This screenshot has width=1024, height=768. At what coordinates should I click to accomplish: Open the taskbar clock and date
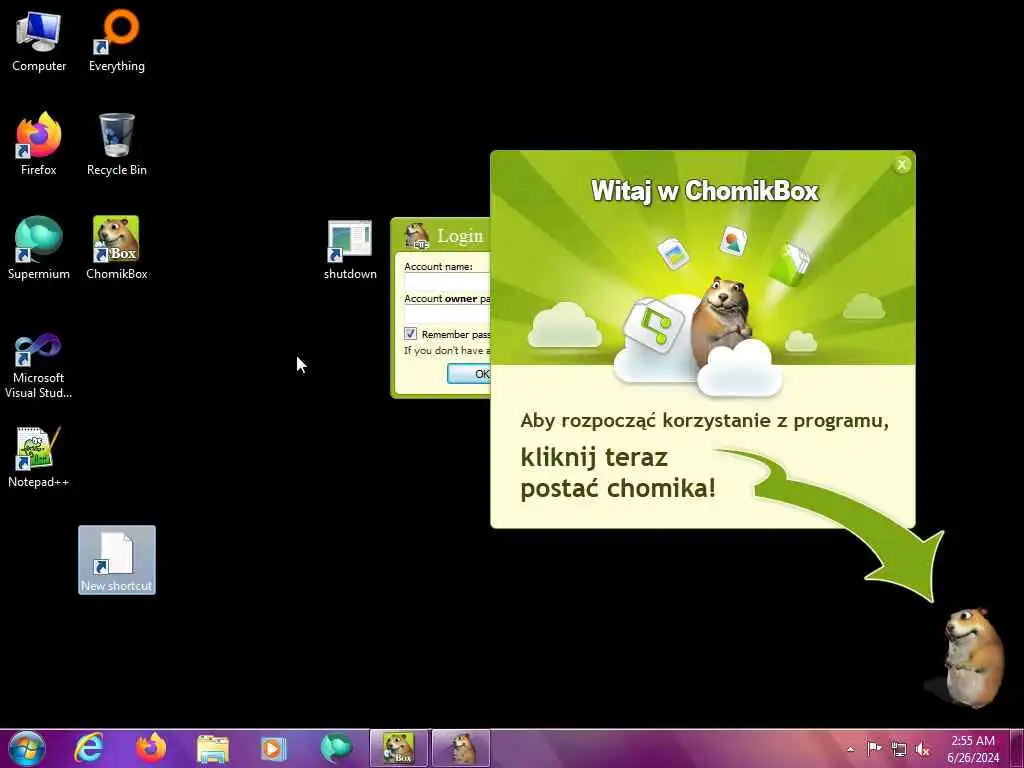click(973, 749)
